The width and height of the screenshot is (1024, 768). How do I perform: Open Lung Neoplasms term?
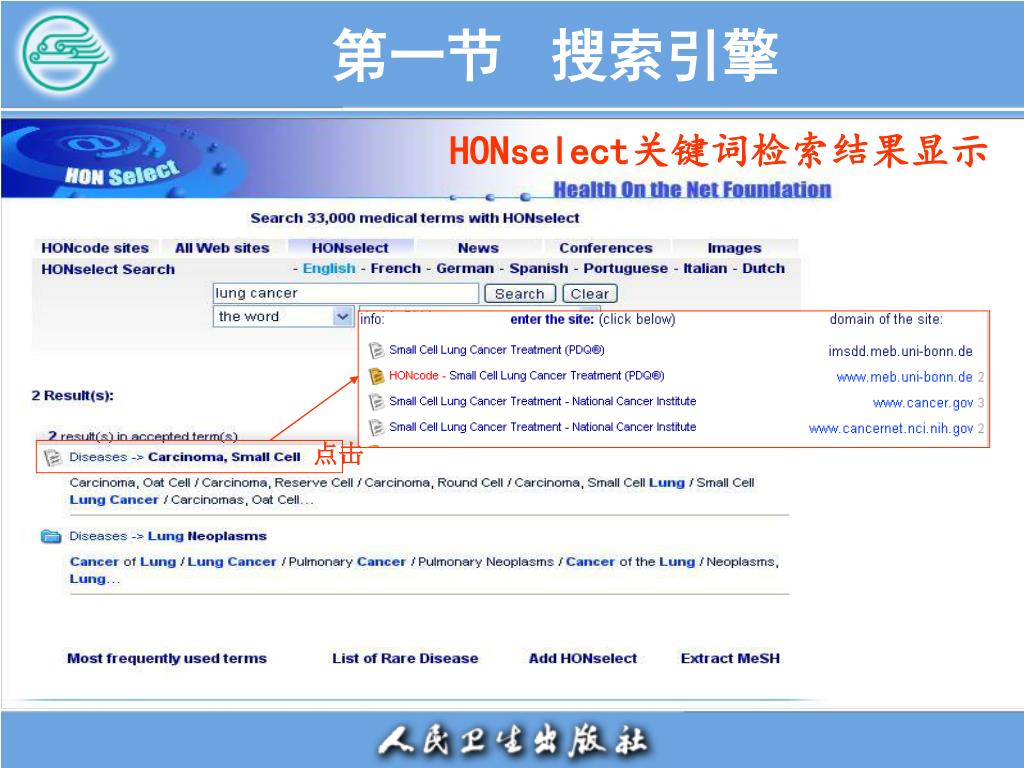coord(207,536)
